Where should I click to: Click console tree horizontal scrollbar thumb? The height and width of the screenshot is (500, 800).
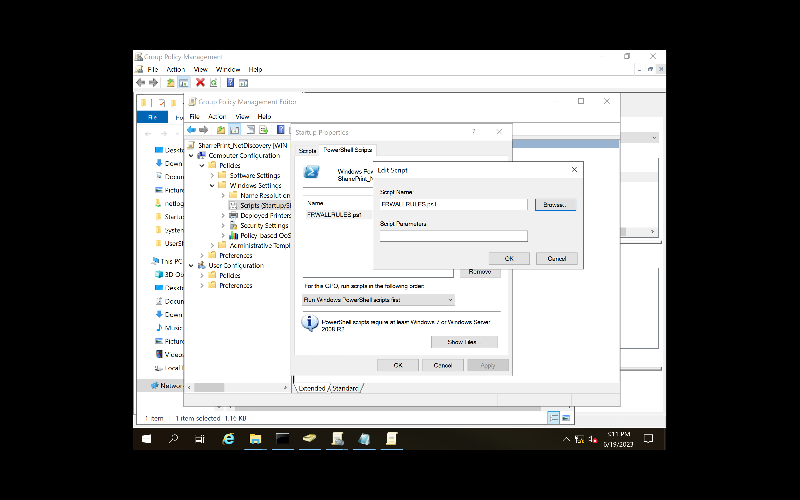coord(209,387)
